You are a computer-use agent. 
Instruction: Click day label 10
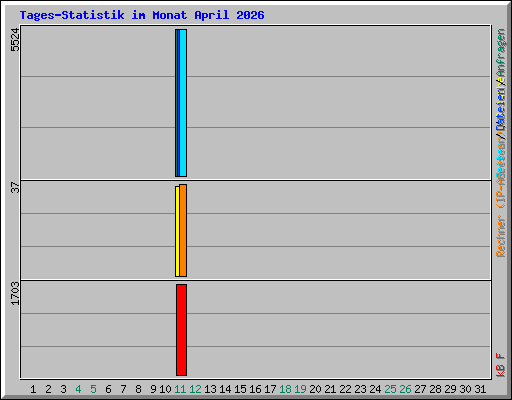pyautogui.click(x=165, y=389)
